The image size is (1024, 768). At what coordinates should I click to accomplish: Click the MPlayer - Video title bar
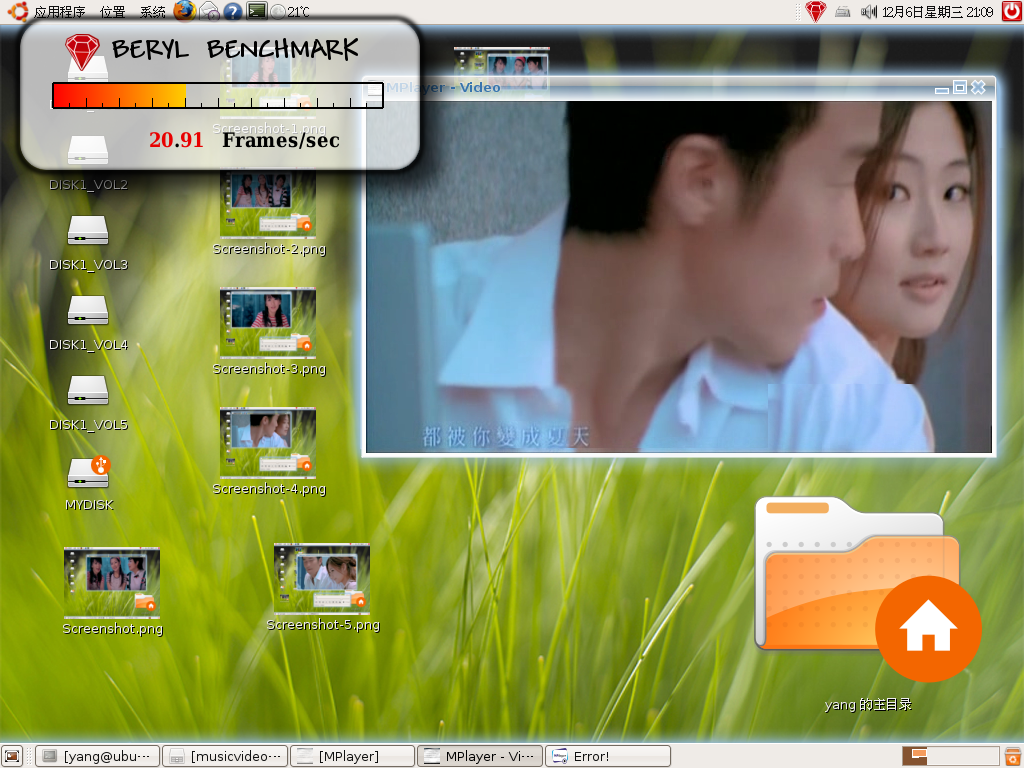click(679, 88)
